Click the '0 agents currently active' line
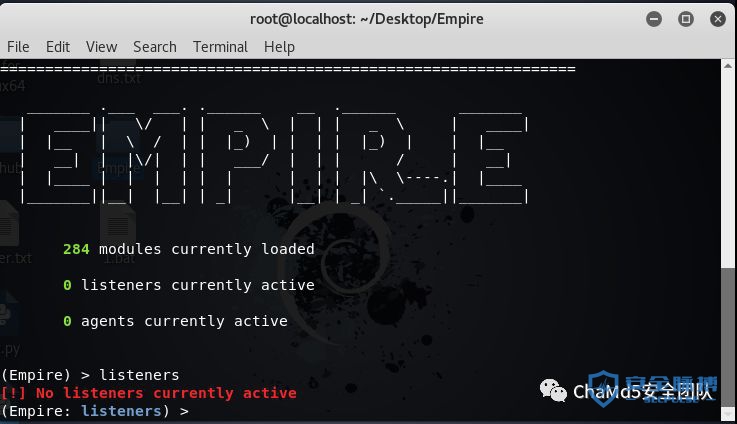 (x=175, y=321)
